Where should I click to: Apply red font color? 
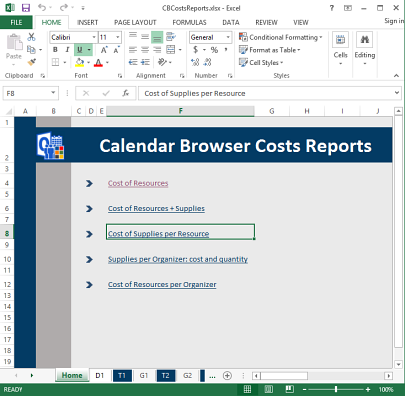click(98, 63)
